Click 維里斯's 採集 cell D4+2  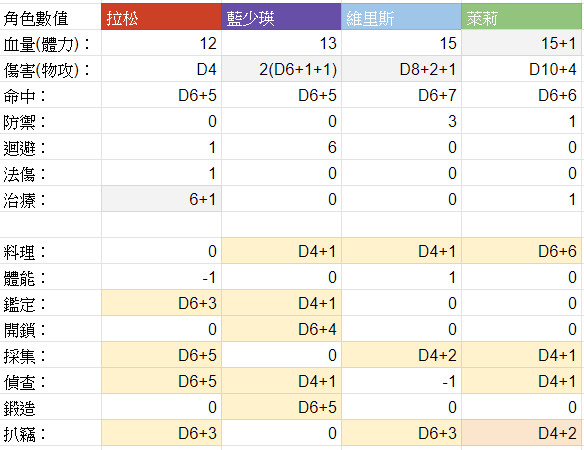coord(401,355)
